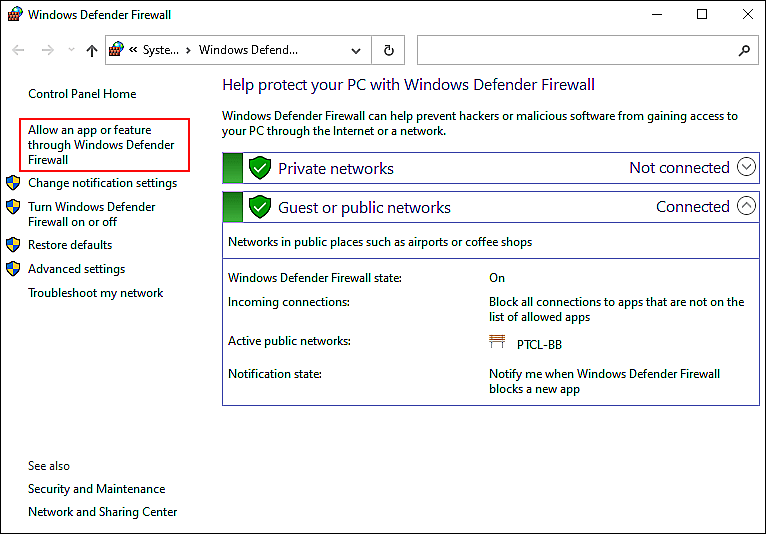The width and height of the screenshot is (766, 534).
Task: Click Incoming connections label
Action: pyautogui.click(x=289, y=302)
